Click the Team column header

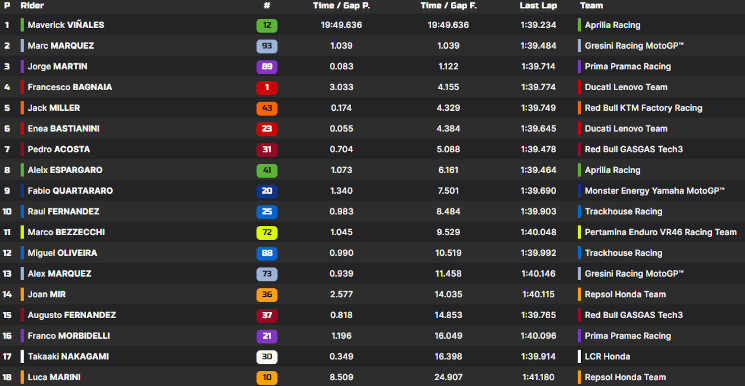591,6
